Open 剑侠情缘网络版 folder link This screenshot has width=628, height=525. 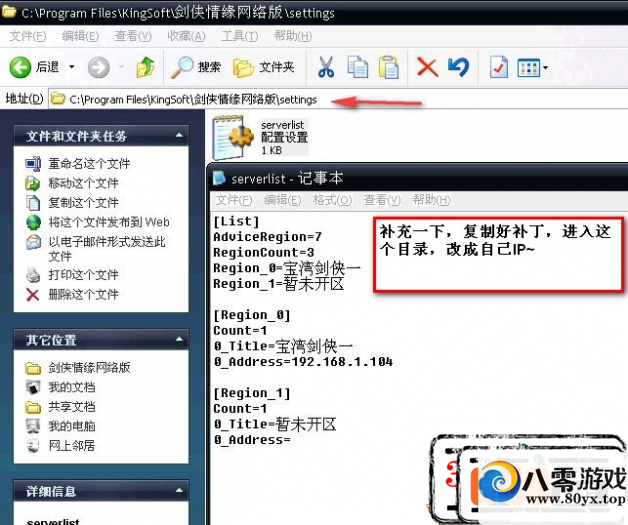(89, 367)
